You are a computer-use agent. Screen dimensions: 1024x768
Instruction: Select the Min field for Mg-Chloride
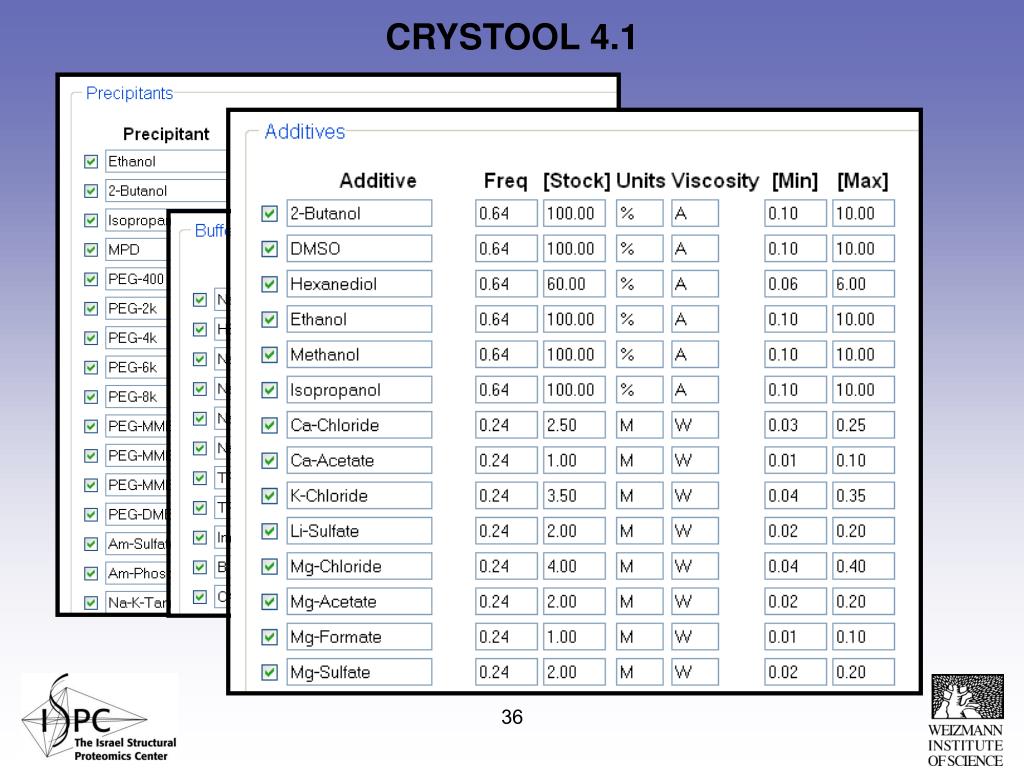[795, 566]
